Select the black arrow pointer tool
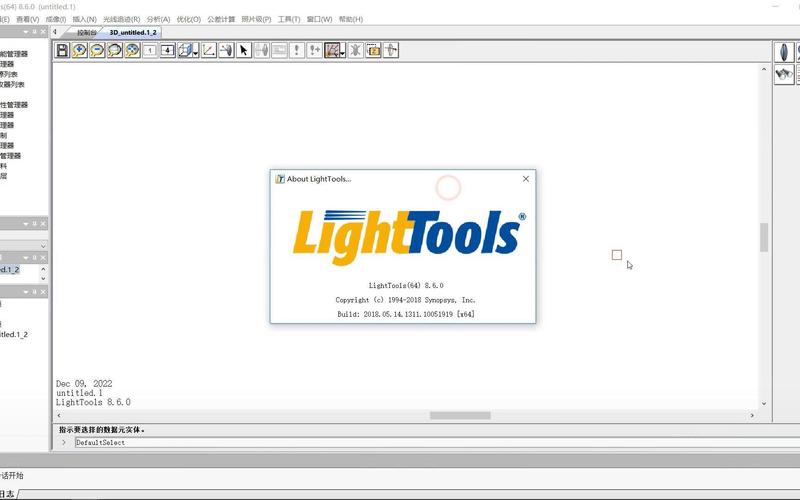This screenshot has width=800, height=500. pos(244,50)
